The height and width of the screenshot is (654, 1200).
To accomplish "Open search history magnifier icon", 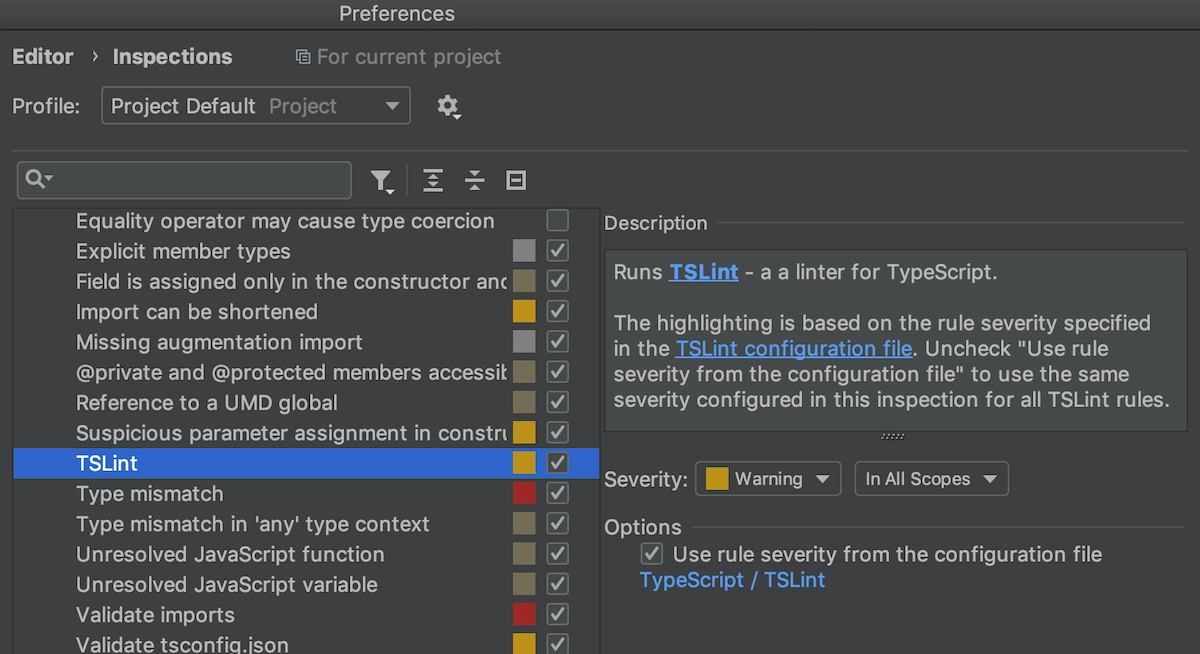I will (x=39, y=180).
